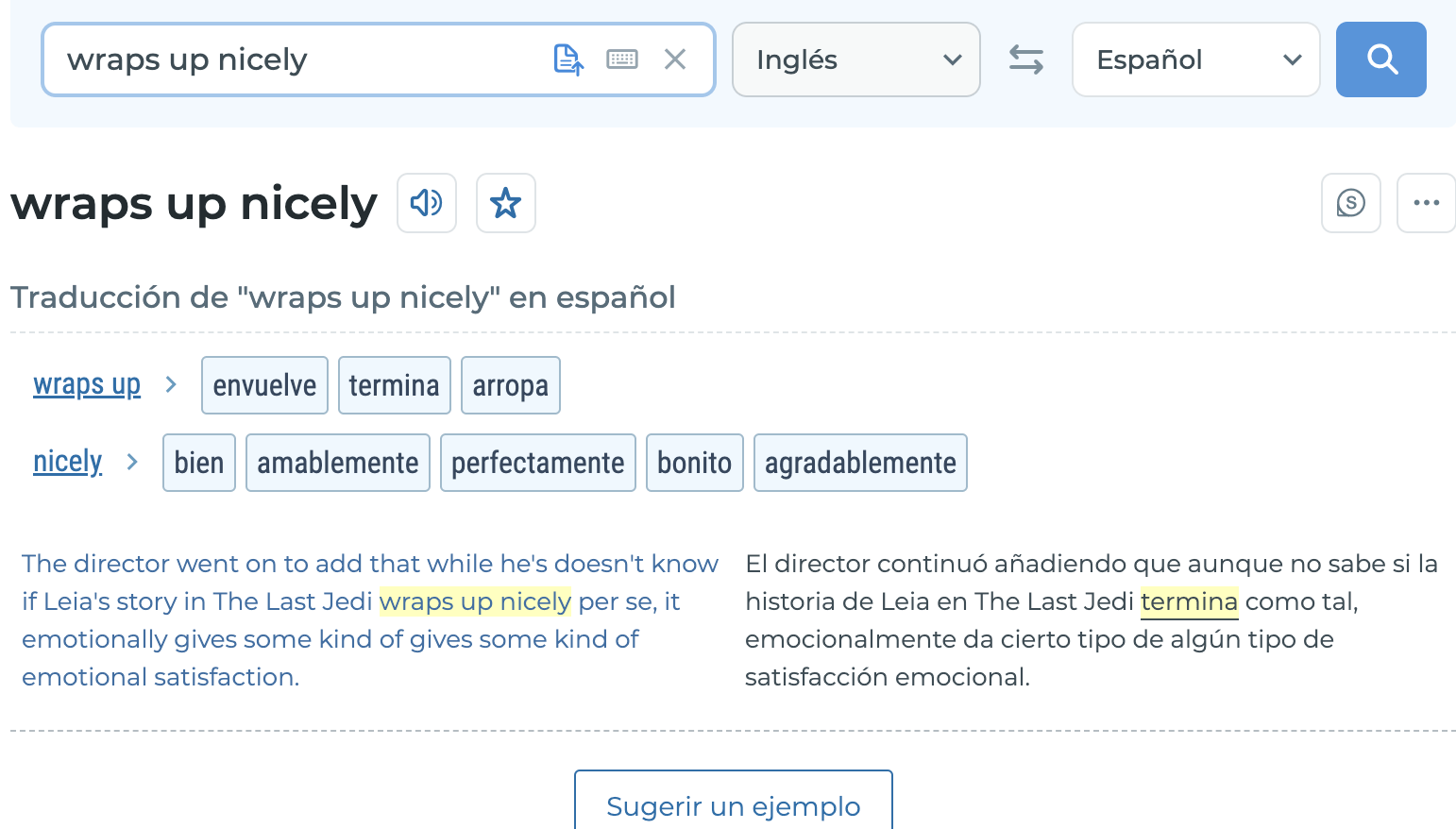1456x829 pixels.
Task: Click the highlighted 'termina' in the Spanish example
Action: click(1189, 601)
